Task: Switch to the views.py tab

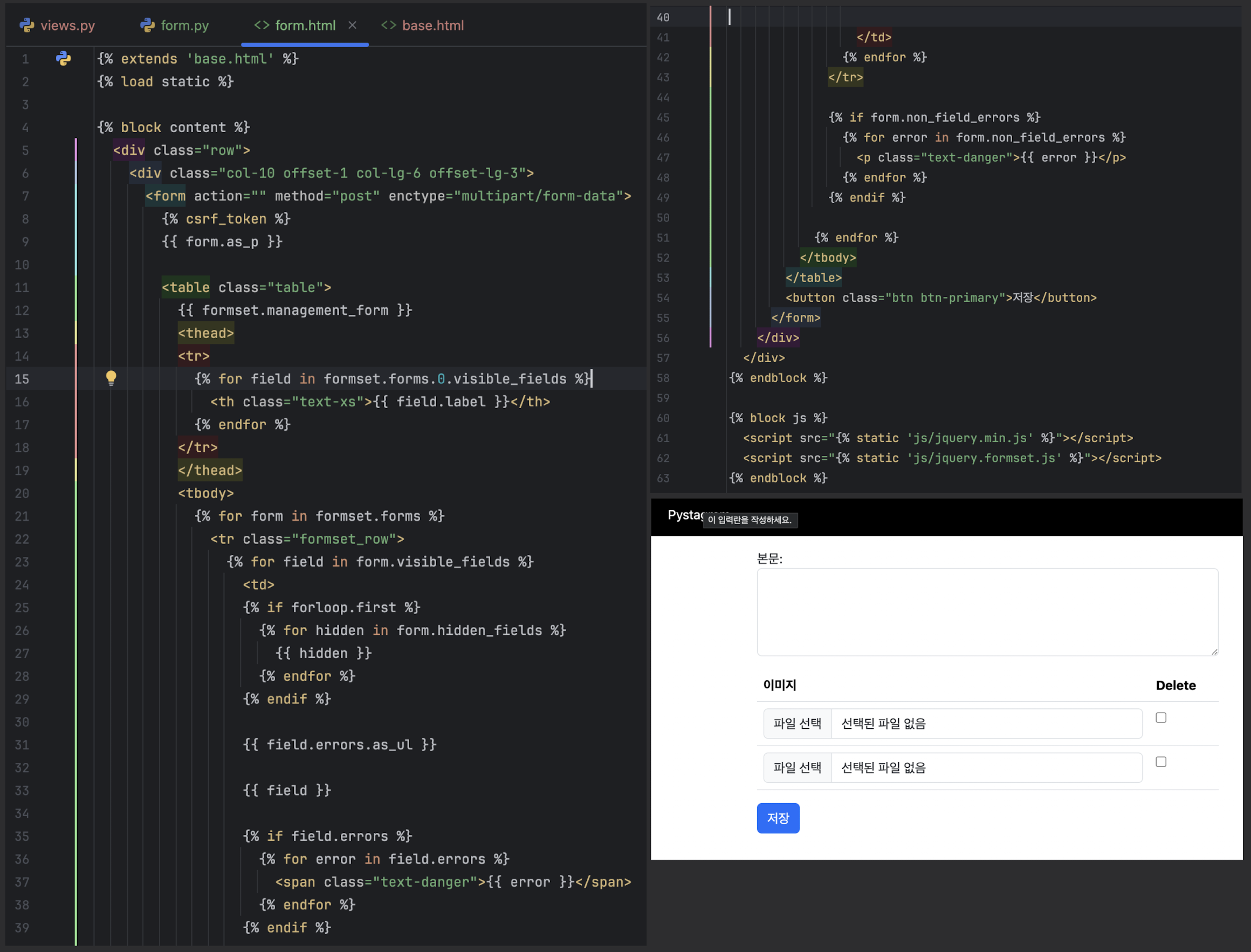Action: pyautogui.click(x=67, y=25)
